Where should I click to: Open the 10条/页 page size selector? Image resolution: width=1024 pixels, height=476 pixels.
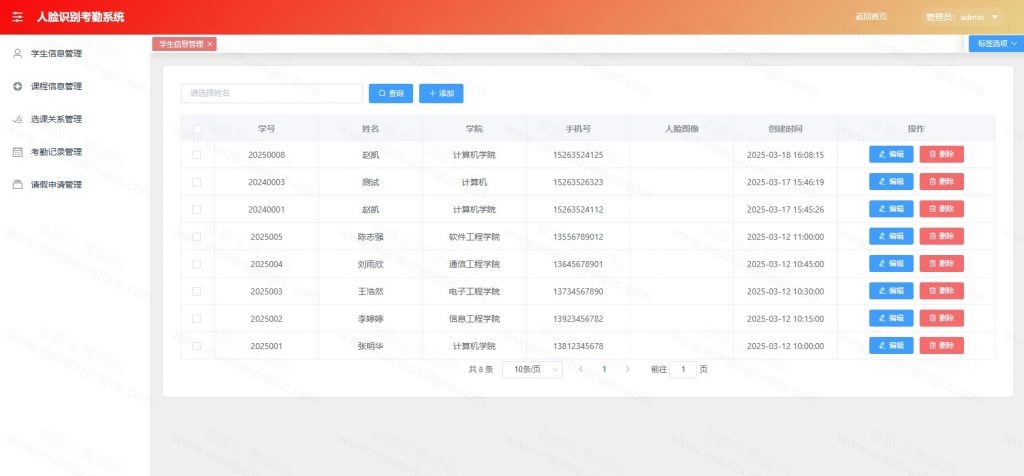point(532,370)
